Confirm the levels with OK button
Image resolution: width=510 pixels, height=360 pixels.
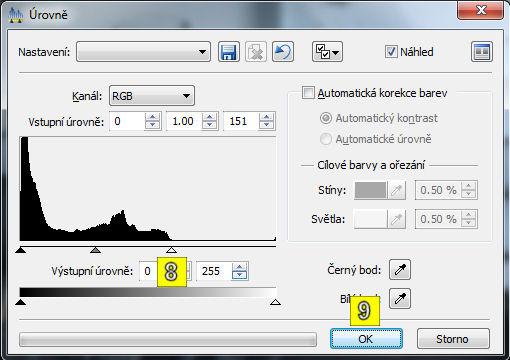366,339
